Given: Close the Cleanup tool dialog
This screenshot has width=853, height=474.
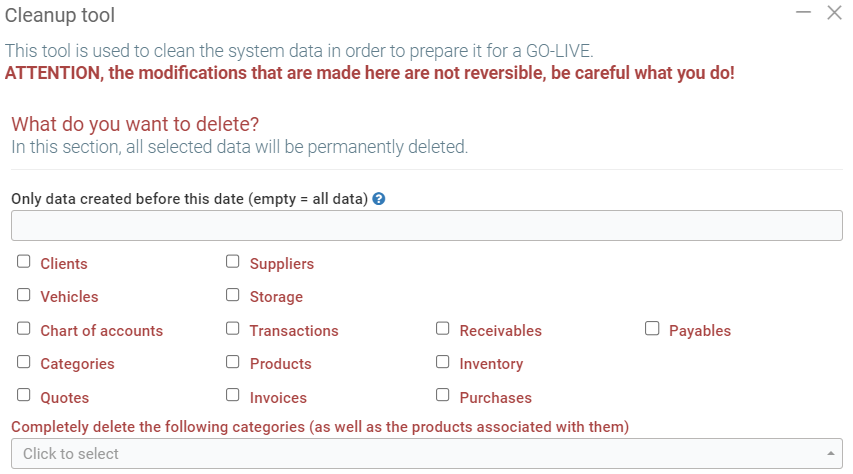Looking at the screenshot, I should pos(834,13).
